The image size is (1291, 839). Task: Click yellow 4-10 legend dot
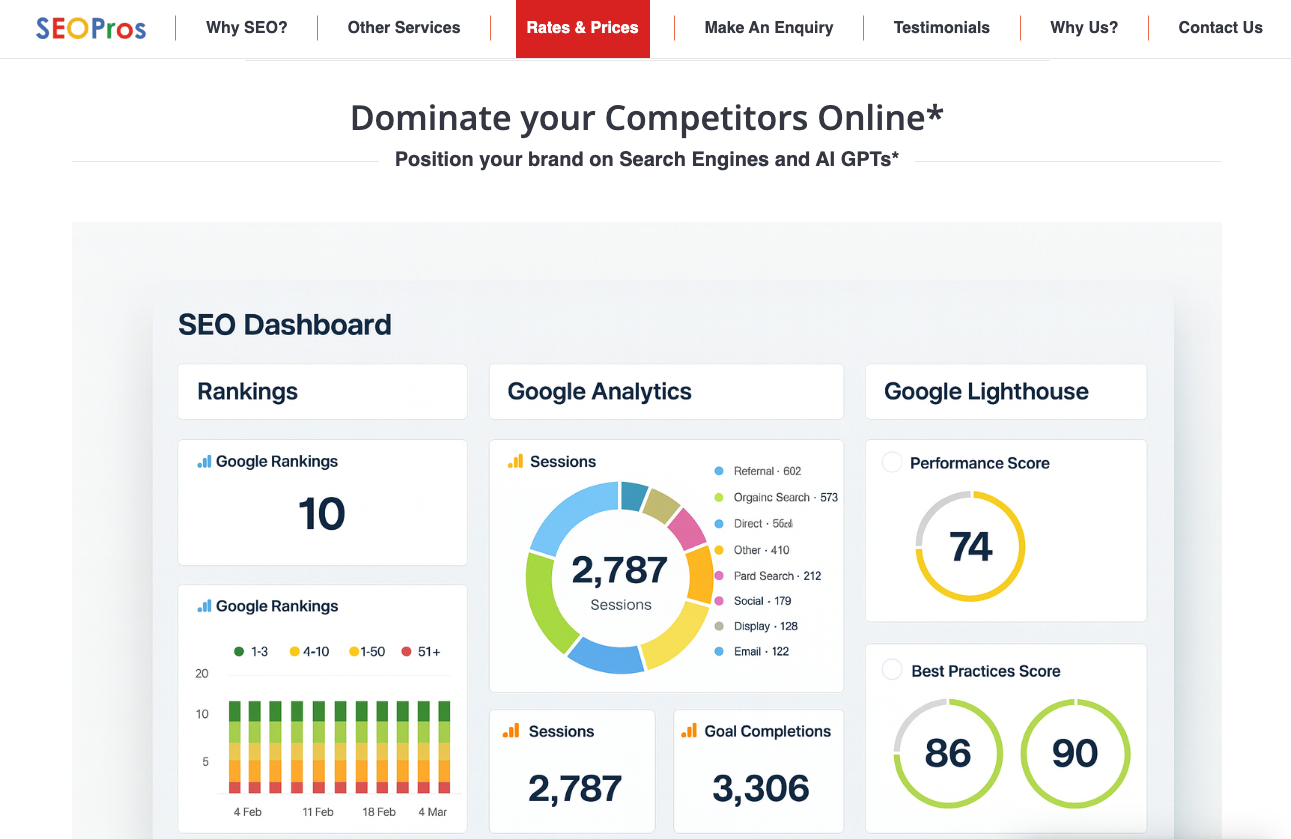[295, 652]
